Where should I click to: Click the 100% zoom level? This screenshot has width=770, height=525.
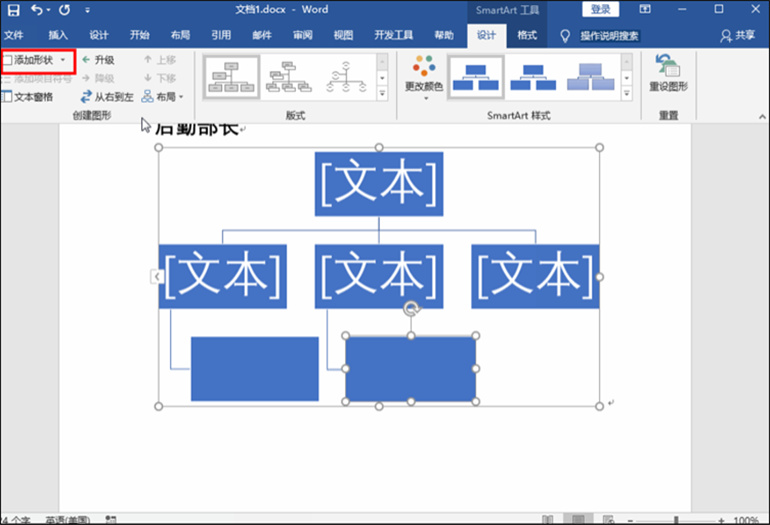pos(746,520)
